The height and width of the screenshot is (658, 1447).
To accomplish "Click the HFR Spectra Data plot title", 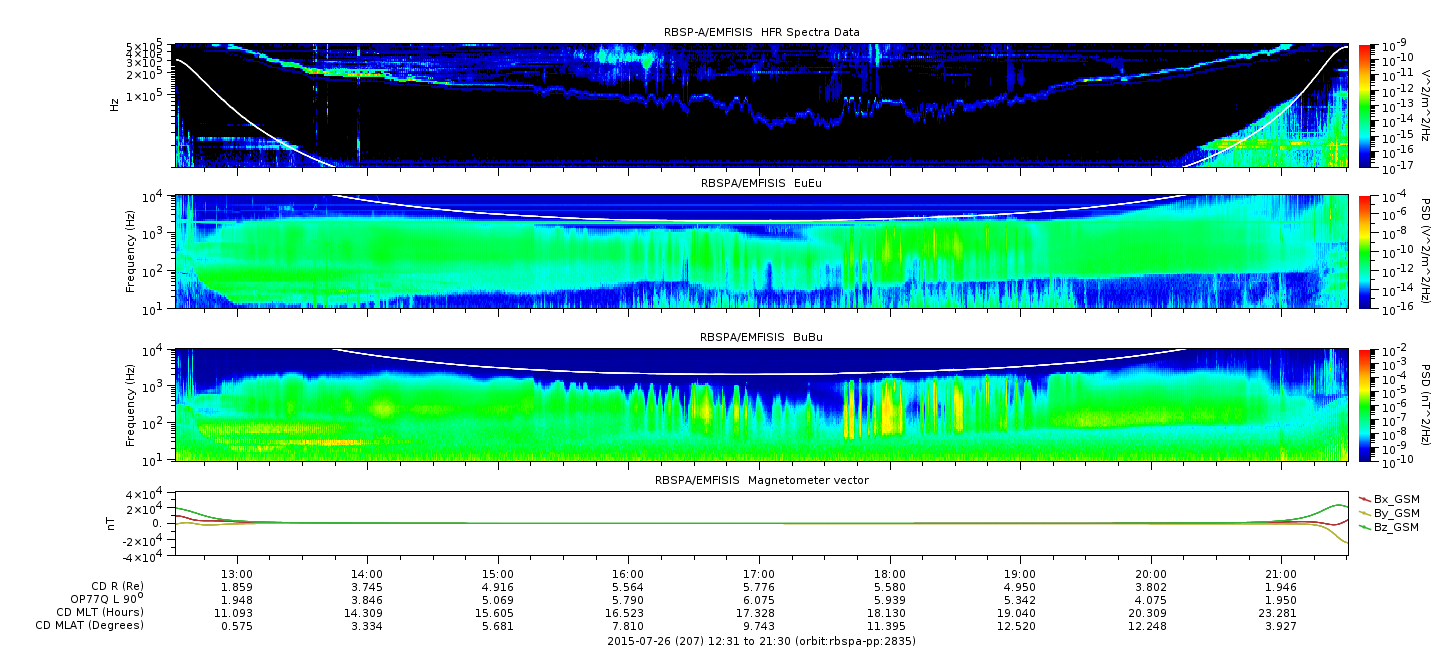I will click(761, 33).
